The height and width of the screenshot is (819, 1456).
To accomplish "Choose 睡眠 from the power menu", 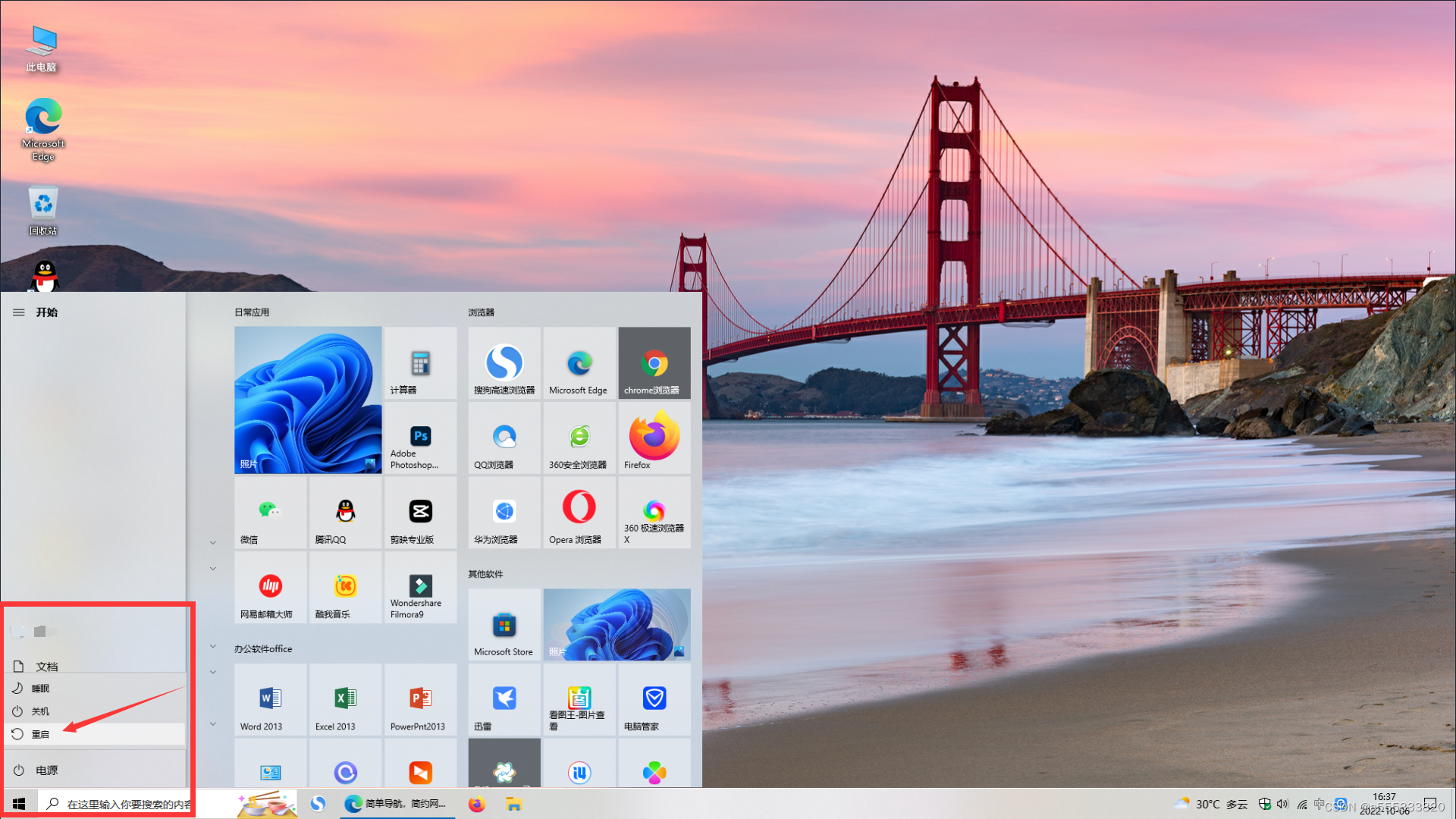I will pos(95,689).
